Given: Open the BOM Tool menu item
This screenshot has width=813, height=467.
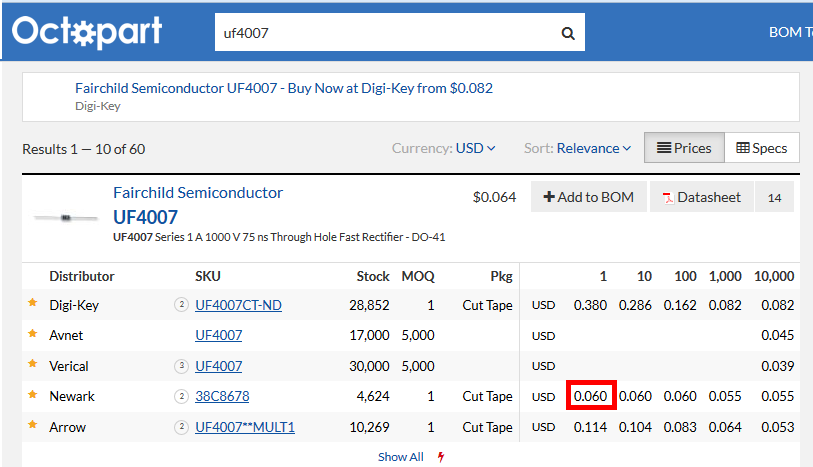Looking at the screenshot, I should click(x=790, y=32).
